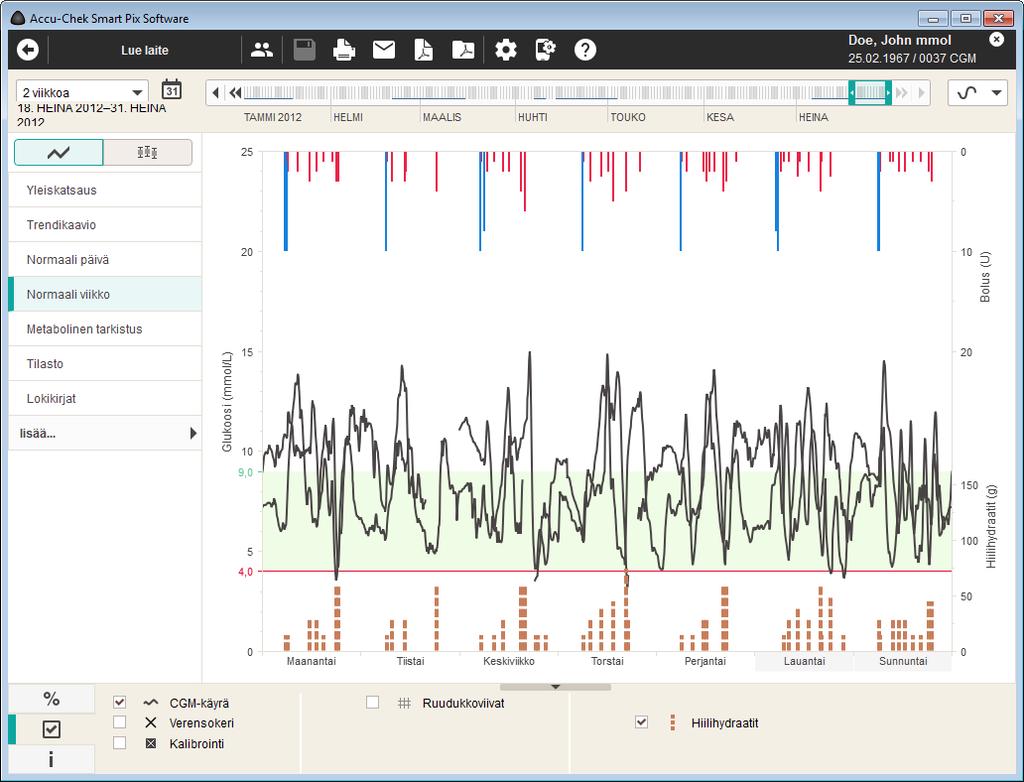
Task: Open the curve display type dropdown arrow
Action: pos(997,93)
